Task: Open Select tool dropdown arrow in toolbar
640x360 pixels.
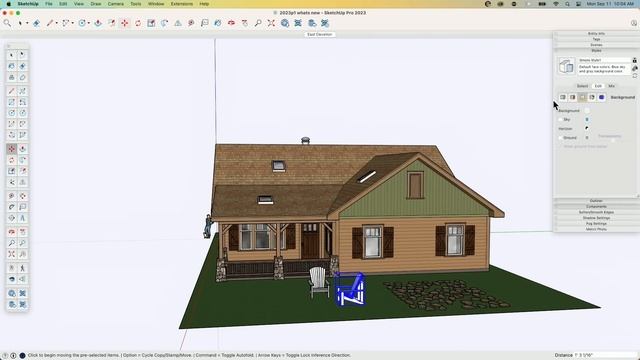Action: coord(27,23)
